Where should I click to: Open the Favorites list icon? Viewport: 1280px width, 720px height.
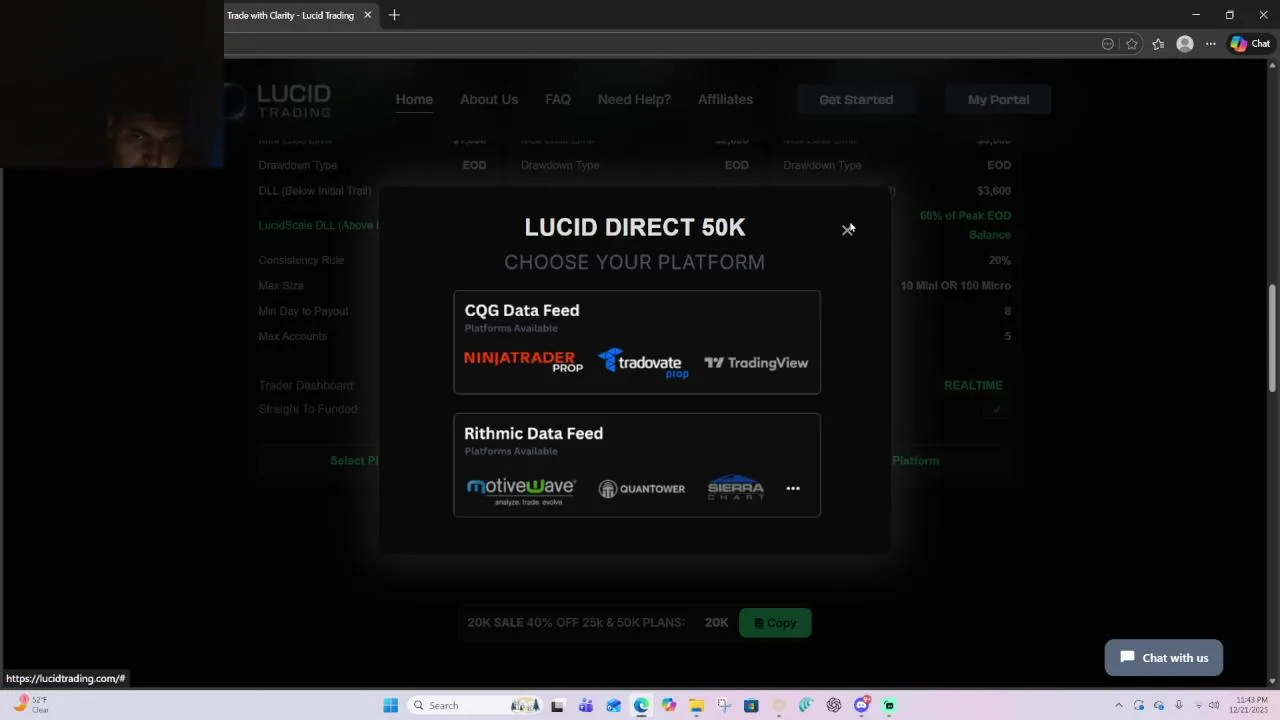pyautogui.click(x=1158, y=44)
